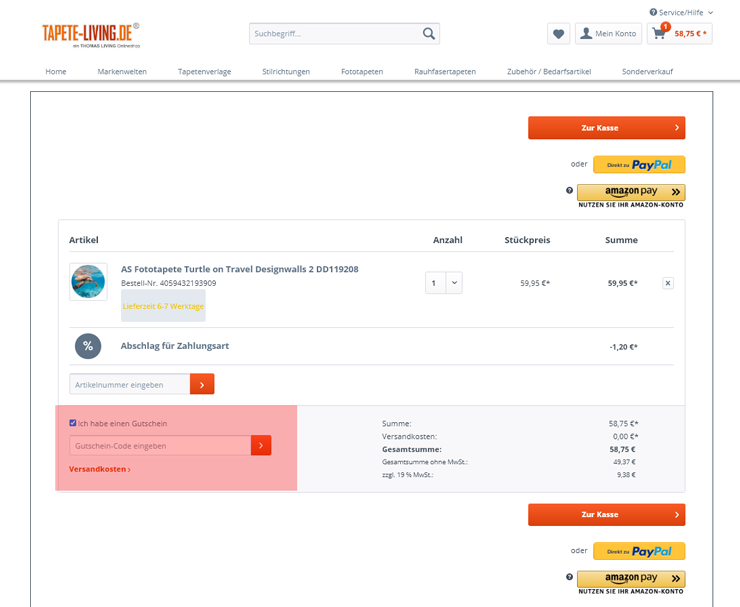Click the bottom Amazon Pay button

[631, 579]
